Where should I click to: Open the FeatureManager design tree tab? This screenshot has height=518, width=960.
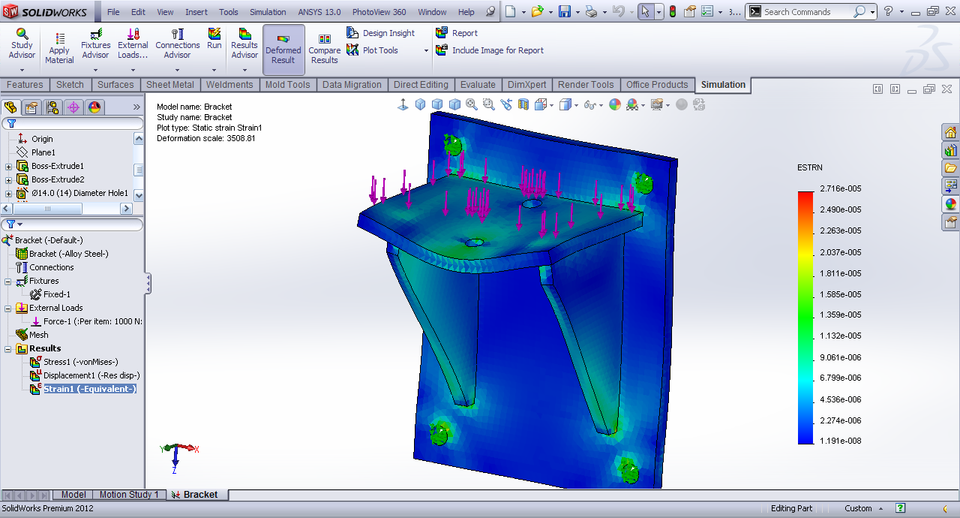click(x=10, y=108)
